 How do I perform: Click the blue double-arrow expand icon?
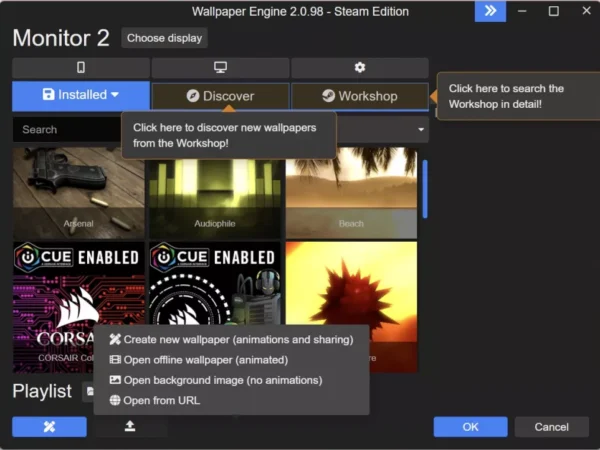click(x=490, y=11)
